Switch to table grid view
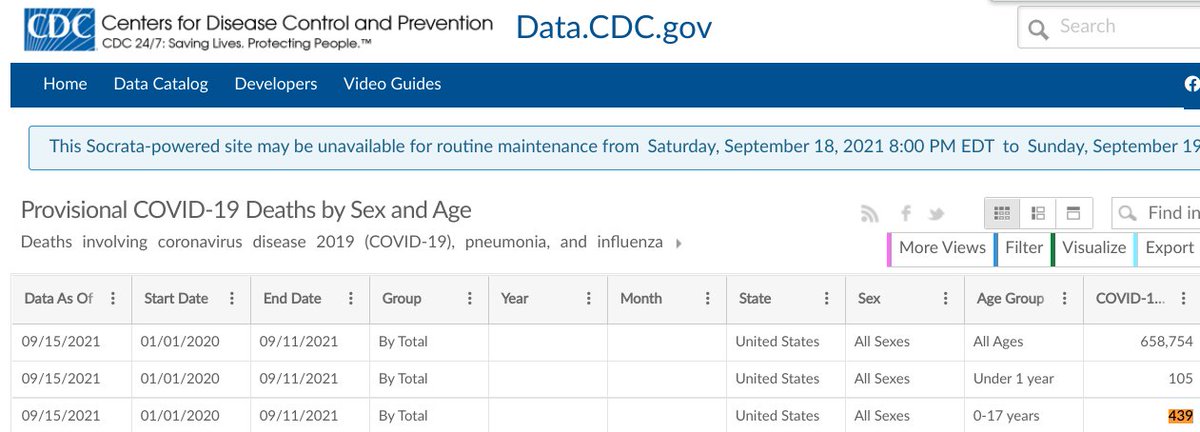The image size is (1200, 432). tap(1003, 213)
